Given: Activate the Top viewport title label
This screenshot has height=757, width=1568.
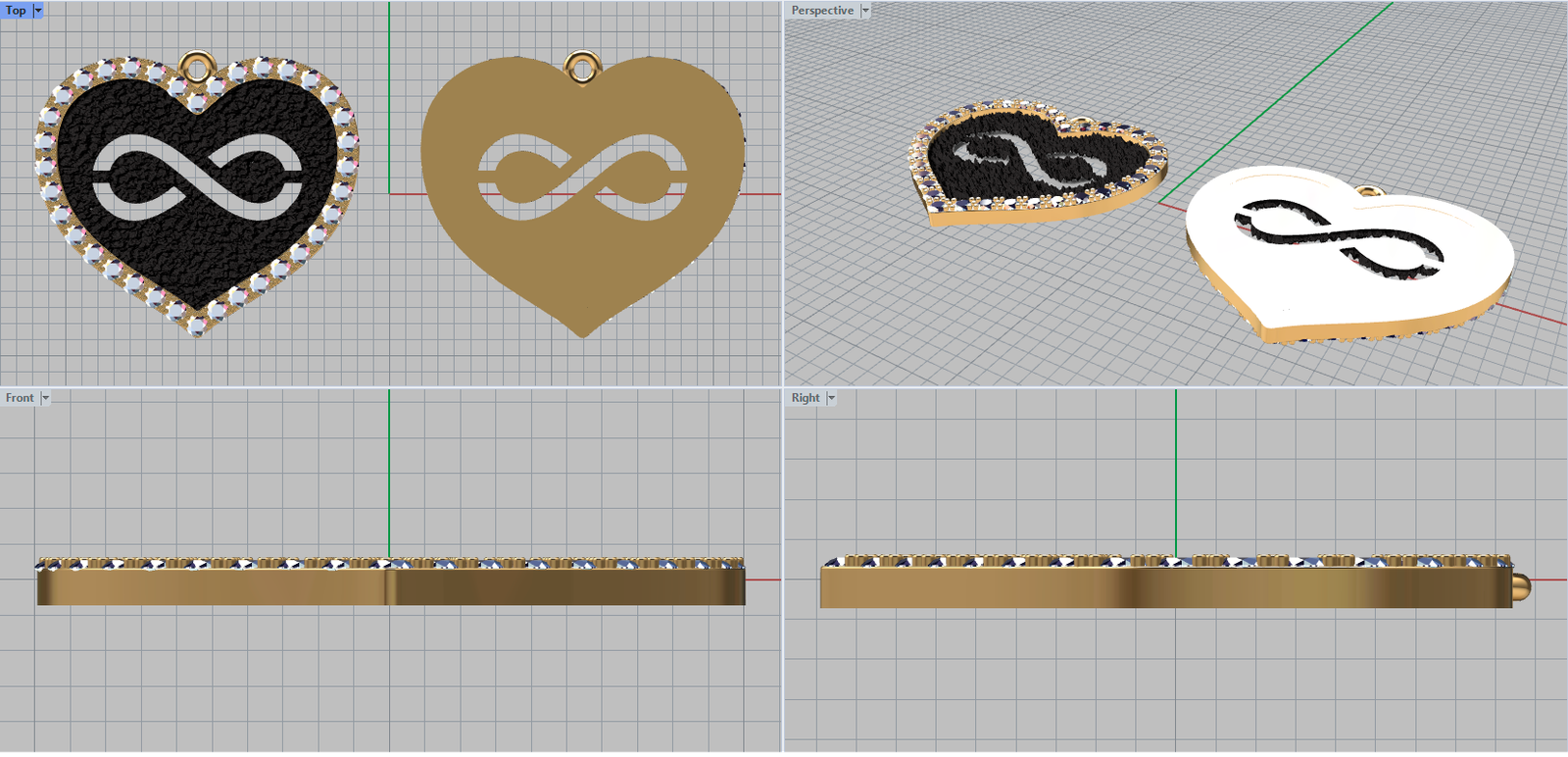Looking at the screenshot, I should tap(16, 10).
